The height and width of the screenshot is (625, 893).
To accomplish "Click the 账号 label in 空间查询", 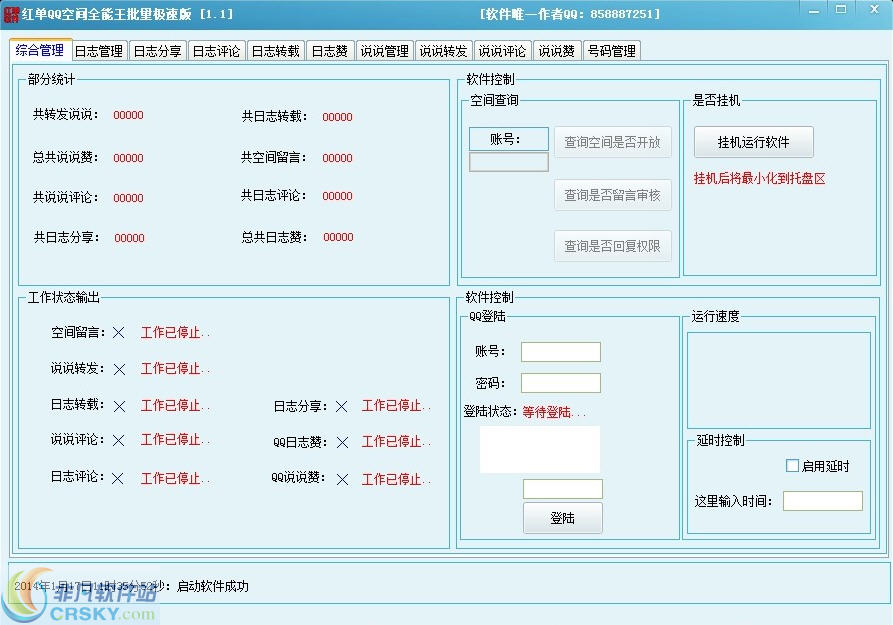I will coord(509,139).
